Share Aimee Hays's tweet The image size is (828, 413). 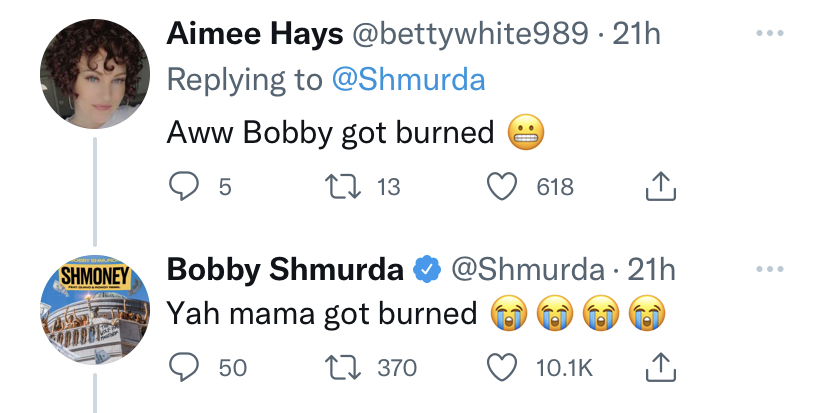pyautogui.click(x=658, y=185)
